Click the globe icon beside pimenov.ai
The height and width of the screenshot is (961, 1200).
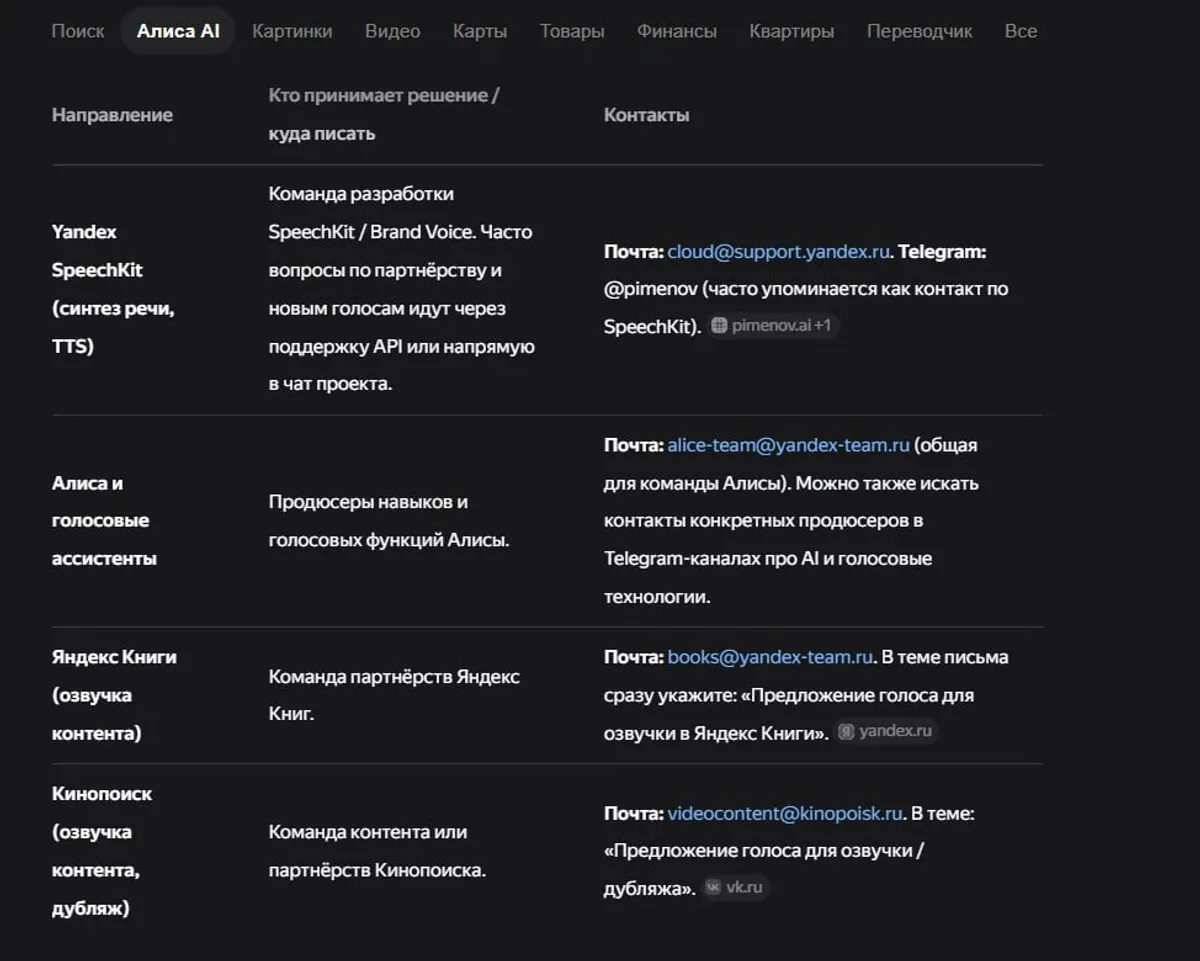719,326
